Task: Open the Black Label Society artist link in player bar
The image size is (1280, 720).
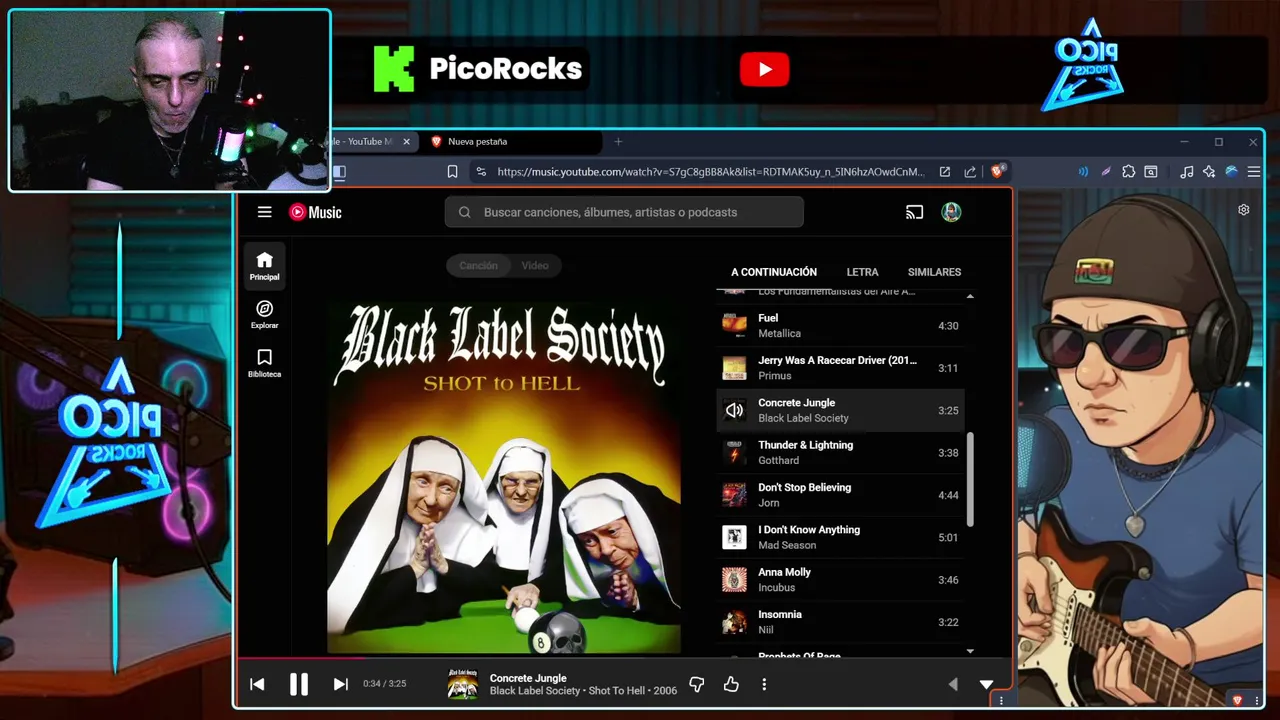Action: [x=535, y=691]
